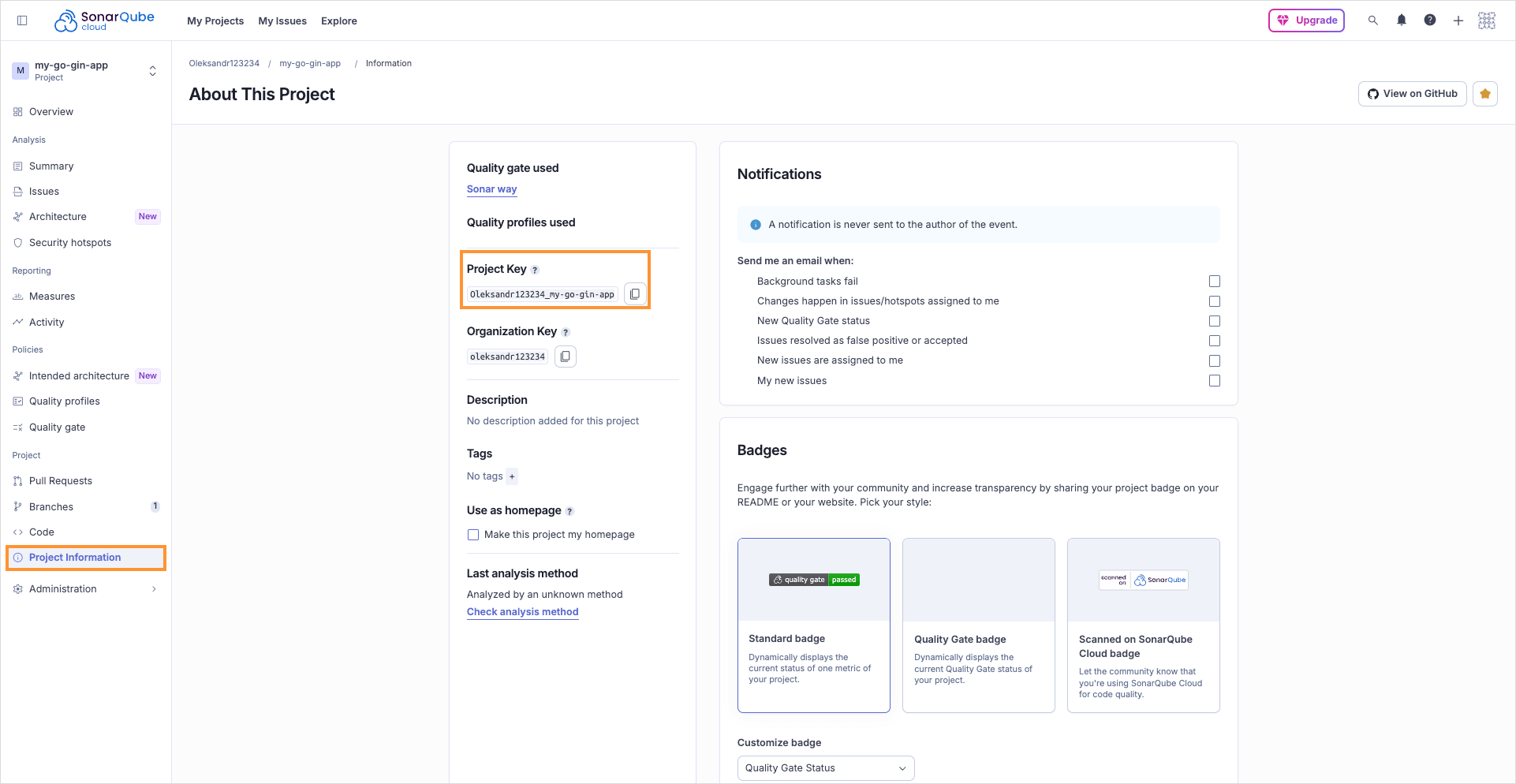This screenshot has width=1516, height=784.
Task: Open the notifications bell
Action: tap(1402, 21)
